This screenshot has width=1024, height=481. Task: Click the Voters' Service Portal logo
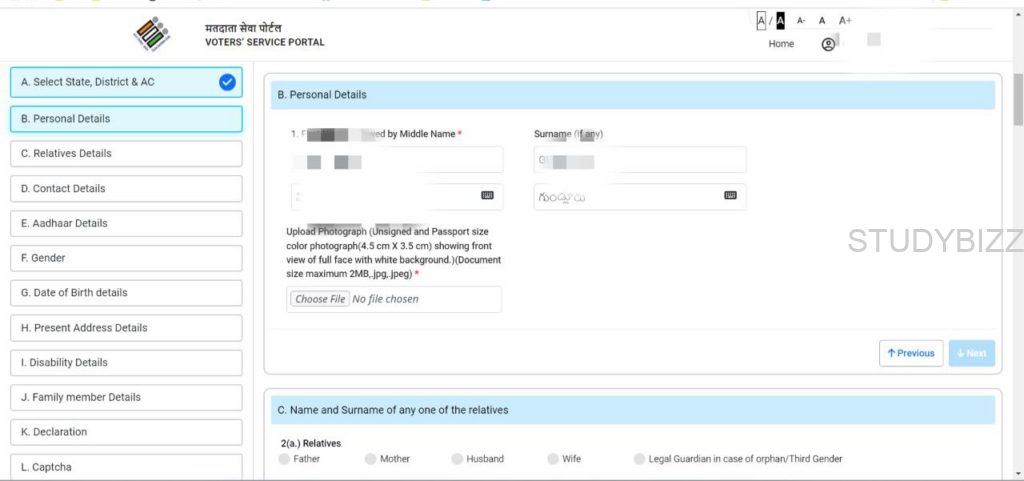click(x=152, y=35)
